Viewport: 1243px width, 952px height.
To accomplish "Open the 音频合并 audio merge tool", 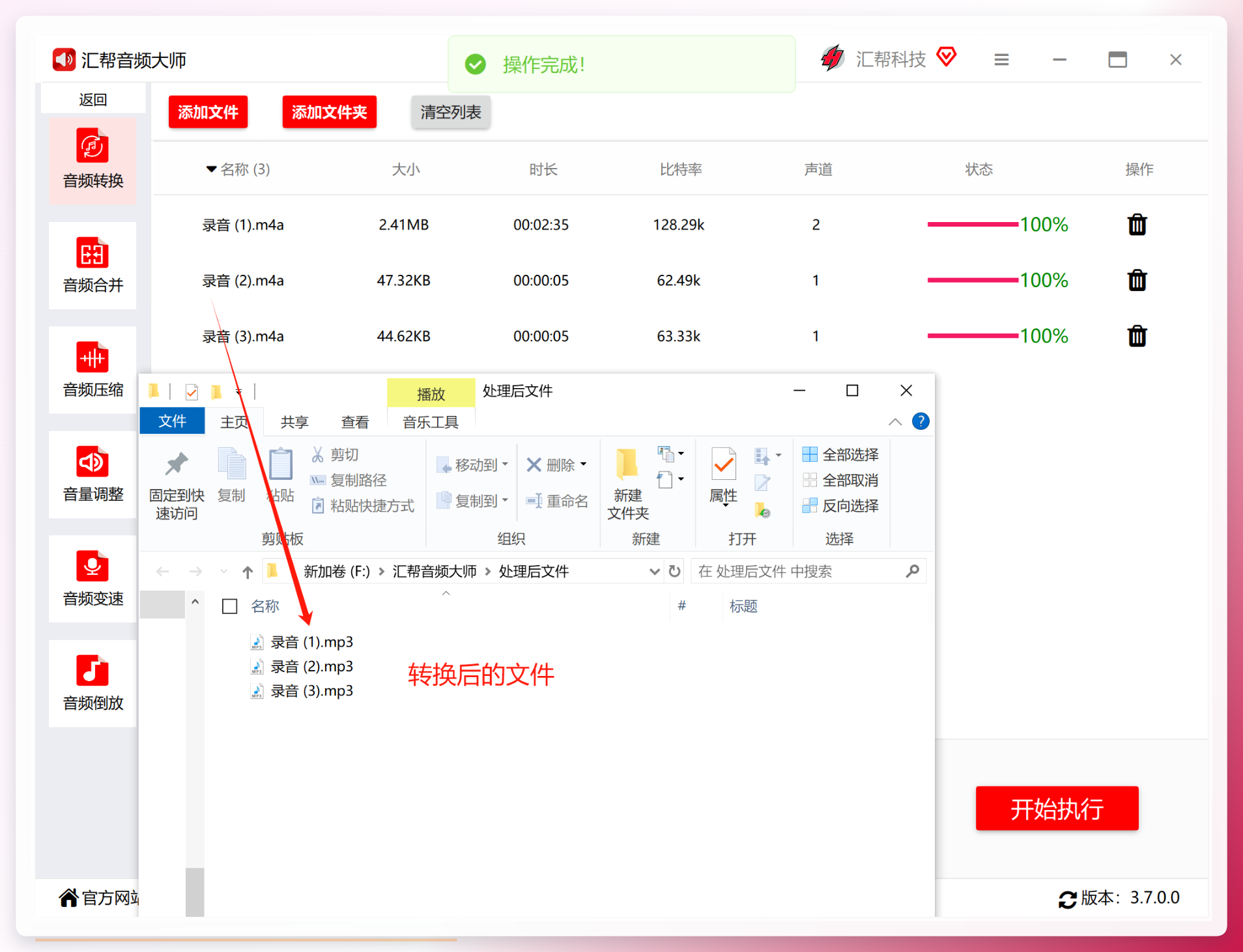I will click(93, 265).
